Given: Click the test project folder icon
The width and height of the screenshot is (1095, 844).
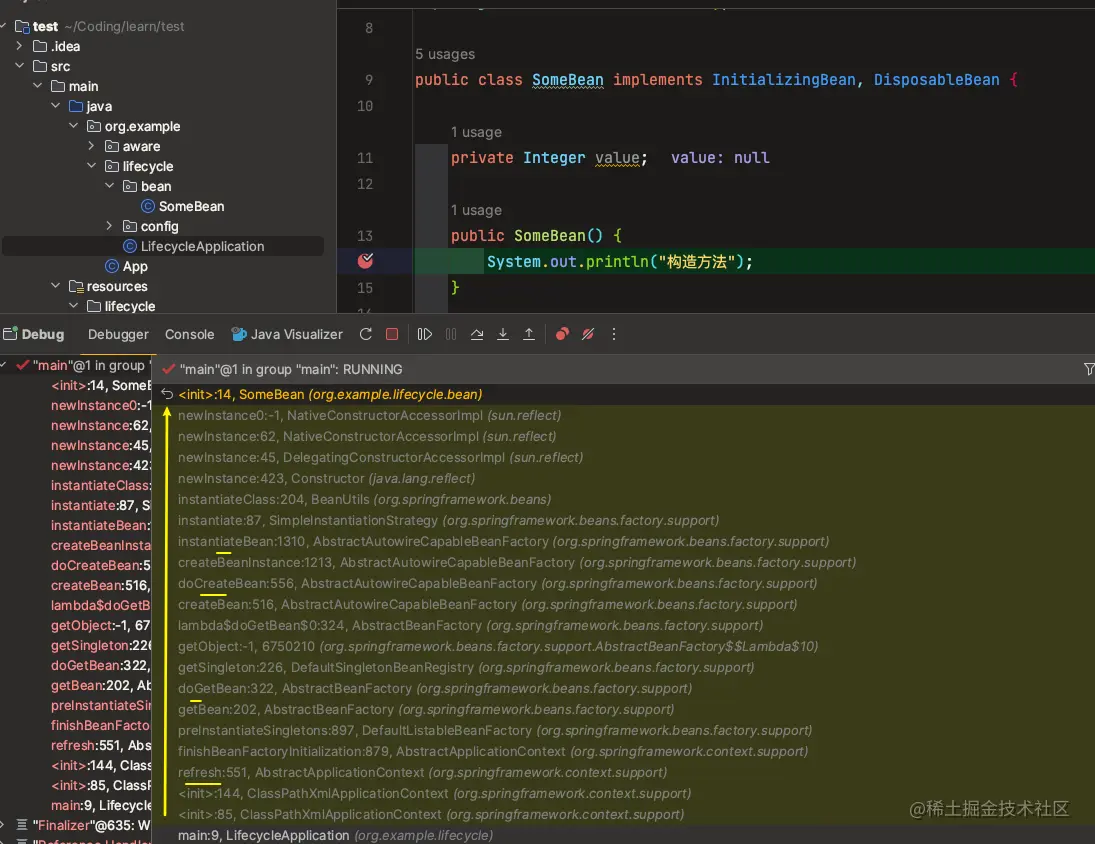Looking at the screenshot, I should pyautogui.click(x=22, y=27).
